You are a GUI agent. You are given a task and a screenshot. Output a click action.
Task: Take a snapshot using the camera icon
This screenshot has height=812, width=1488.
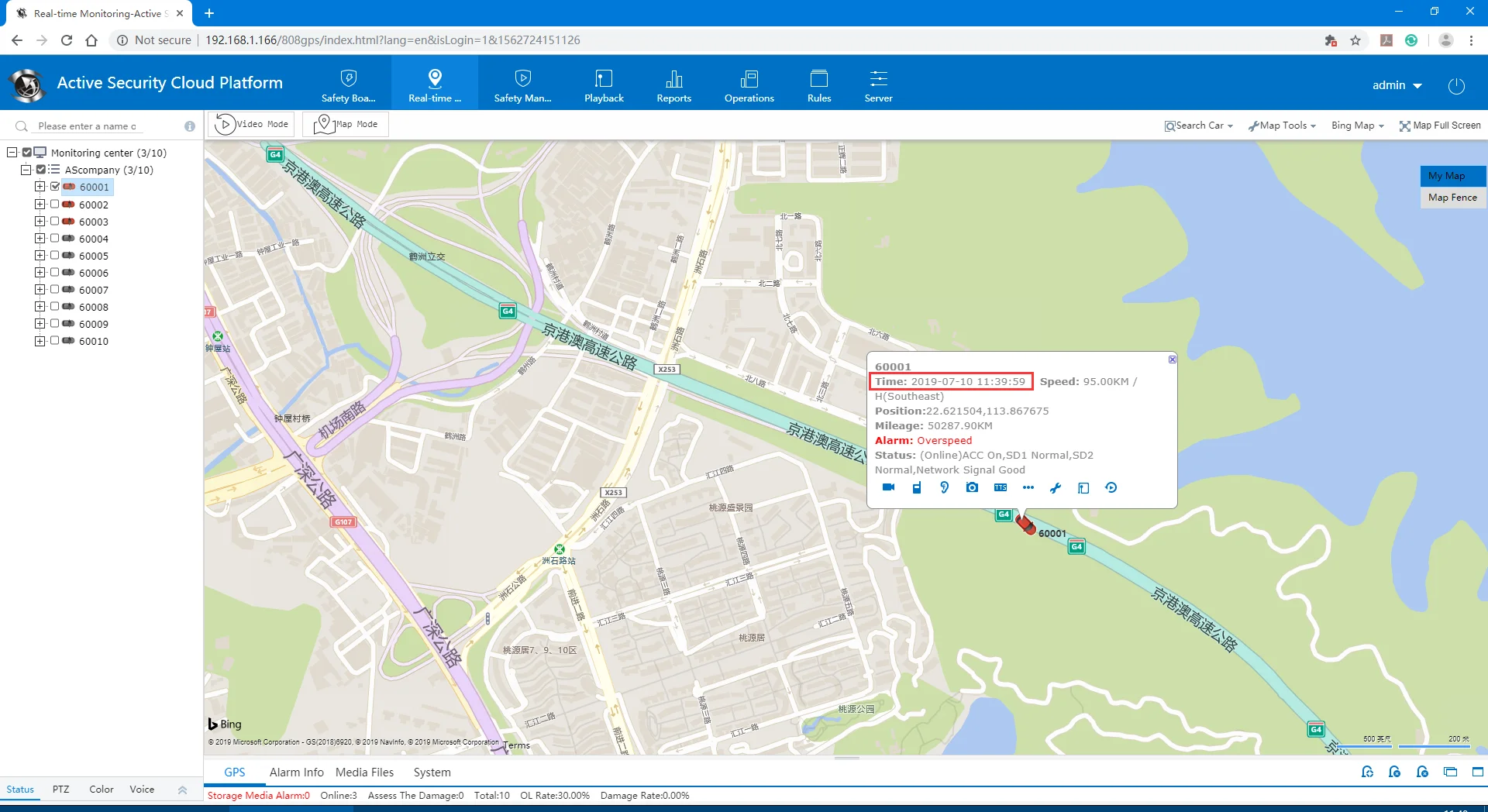click(x=971, y=487)
